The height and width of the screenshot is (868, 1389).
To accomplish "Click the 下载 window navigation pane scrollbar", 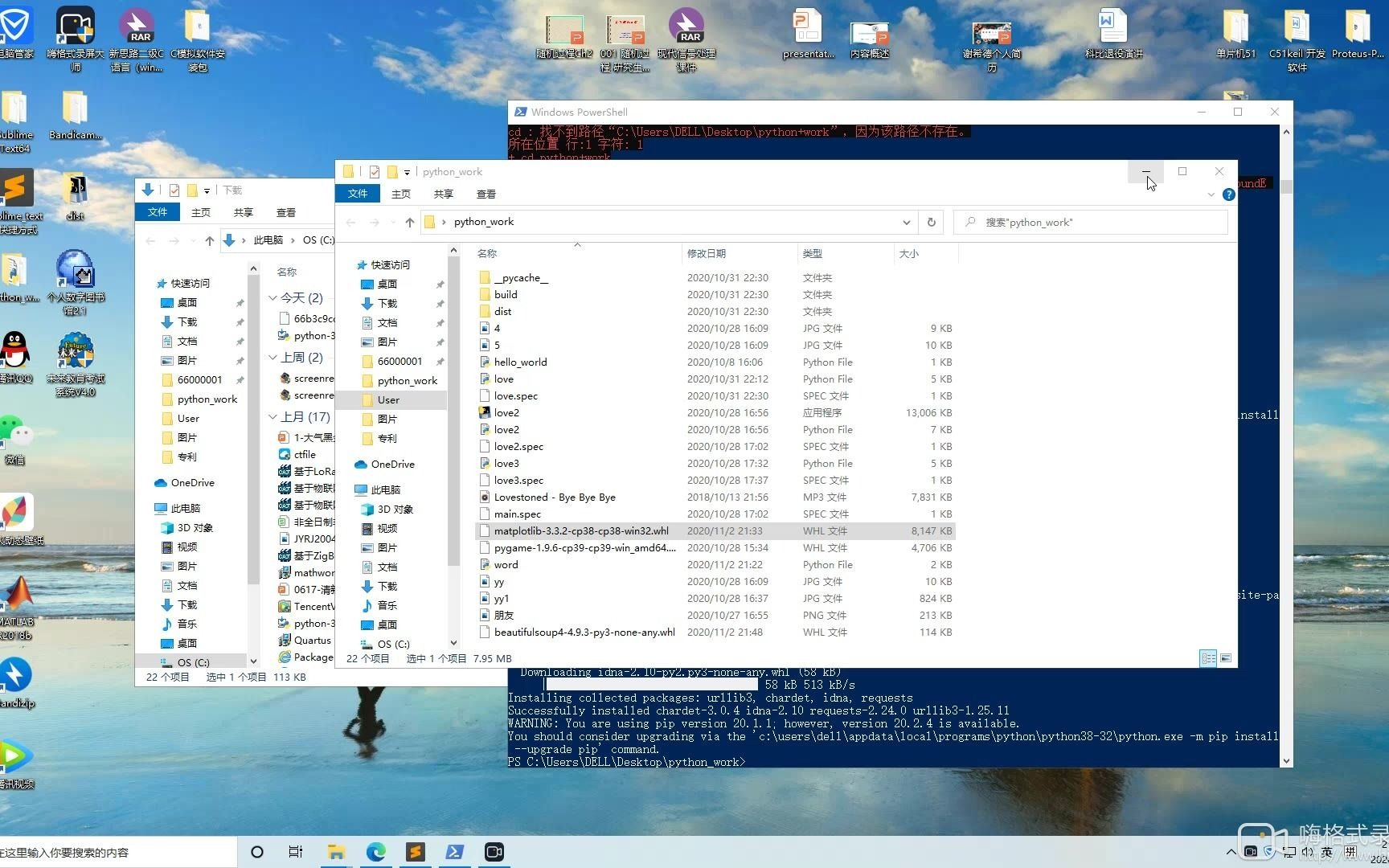I will tap(253, 428).
